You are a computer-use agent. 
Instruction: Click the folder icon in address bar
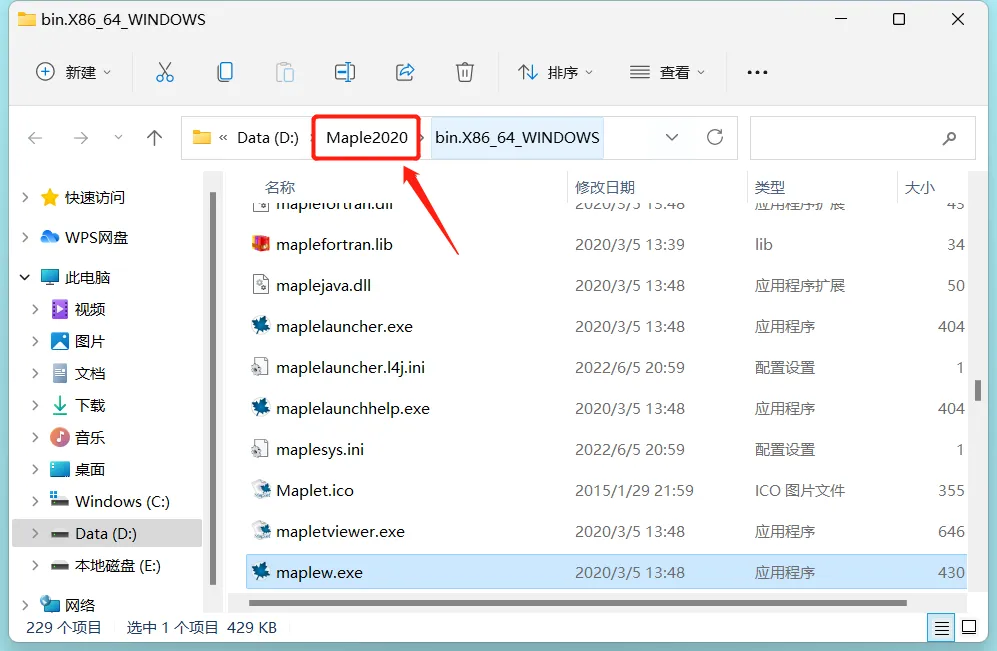point(202,137)
